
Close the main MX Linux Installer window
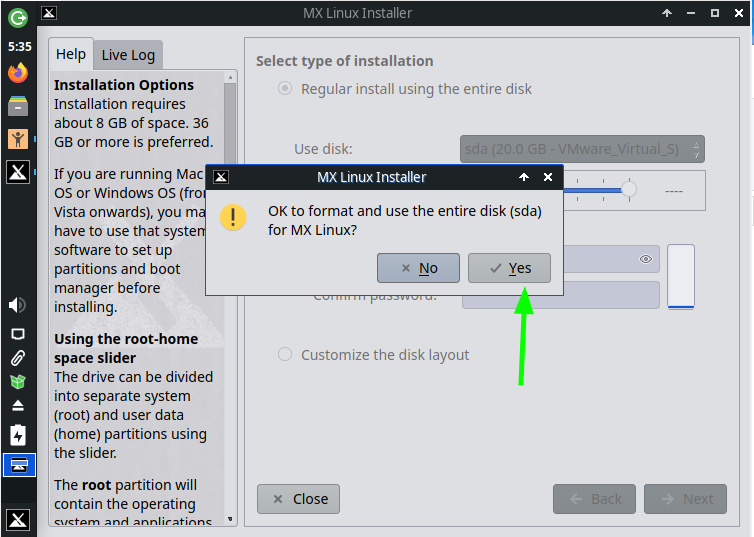739,13
